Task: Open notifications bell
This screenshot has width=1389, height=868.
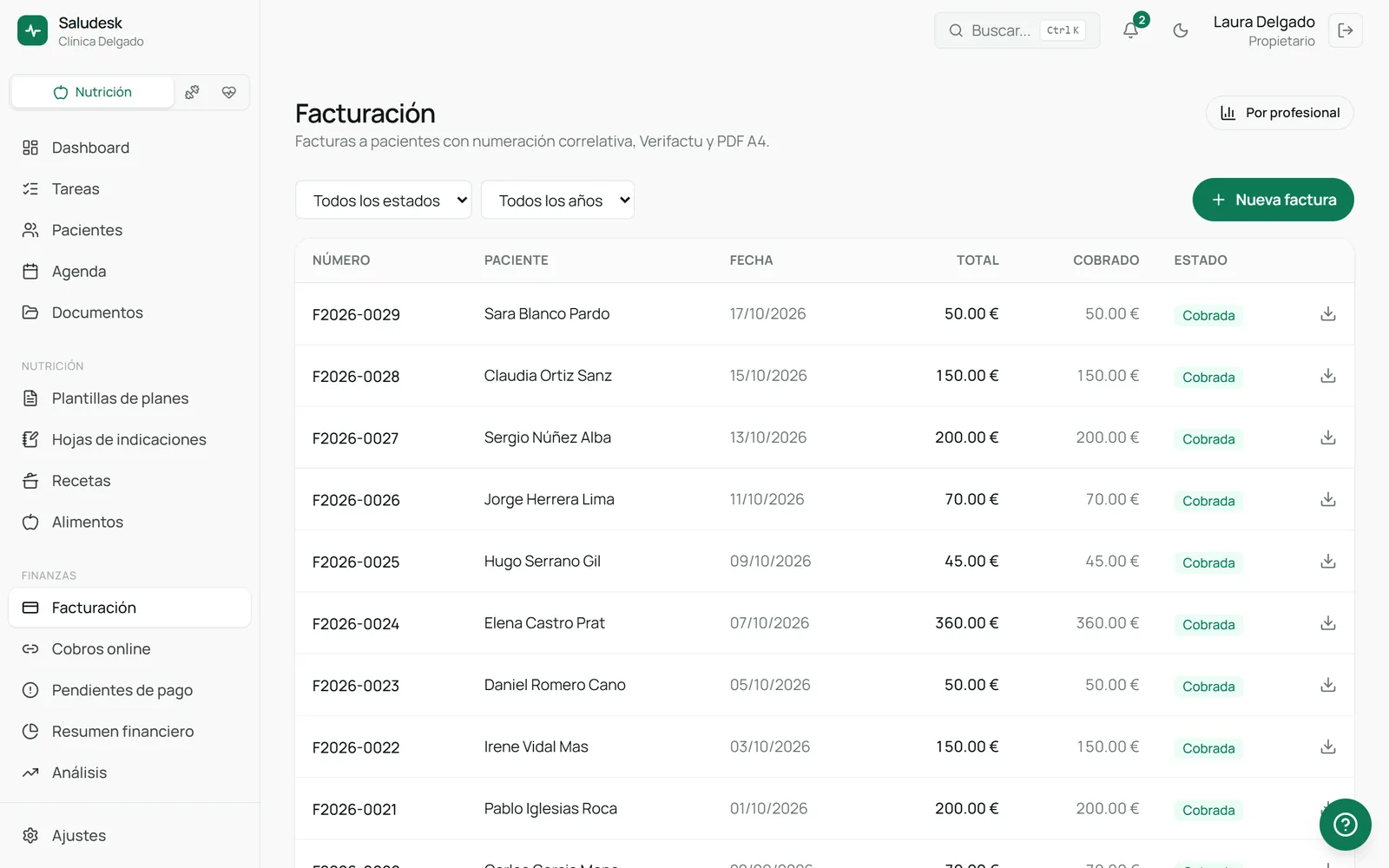Action: tap(1130, 30)
